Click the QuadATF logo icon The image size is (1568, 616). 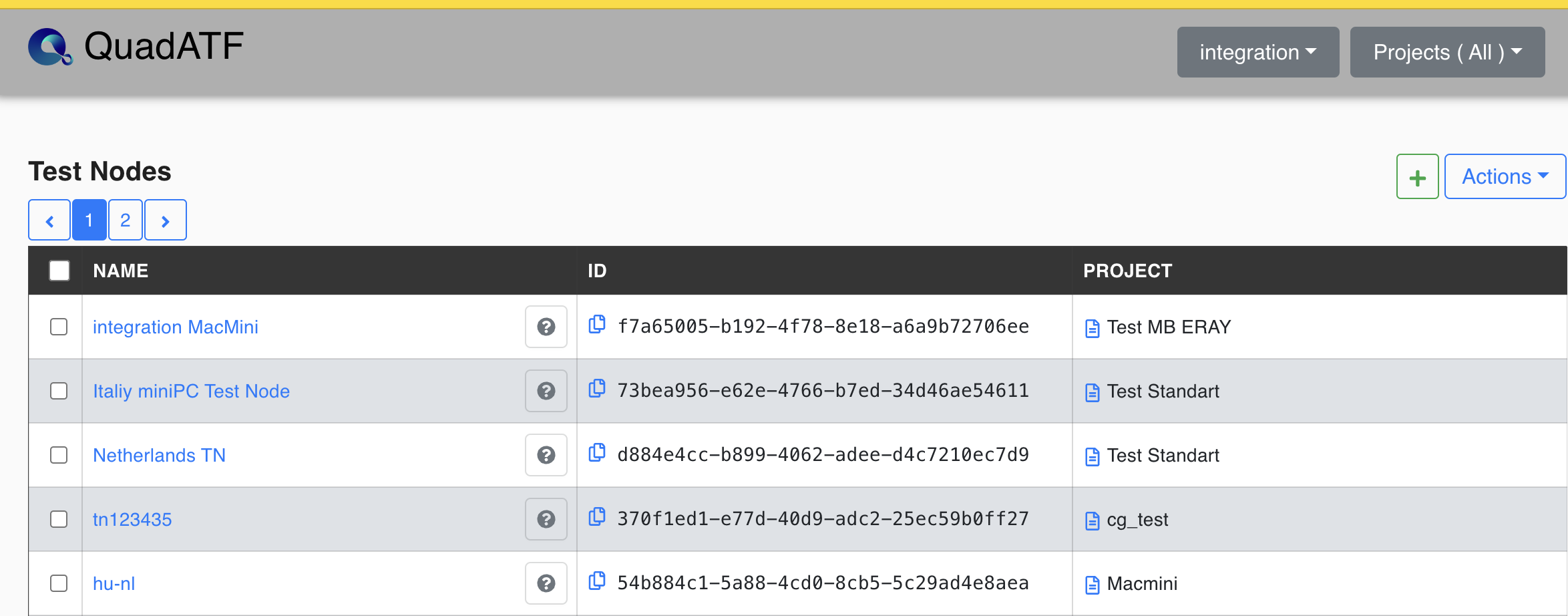[50, 47]
